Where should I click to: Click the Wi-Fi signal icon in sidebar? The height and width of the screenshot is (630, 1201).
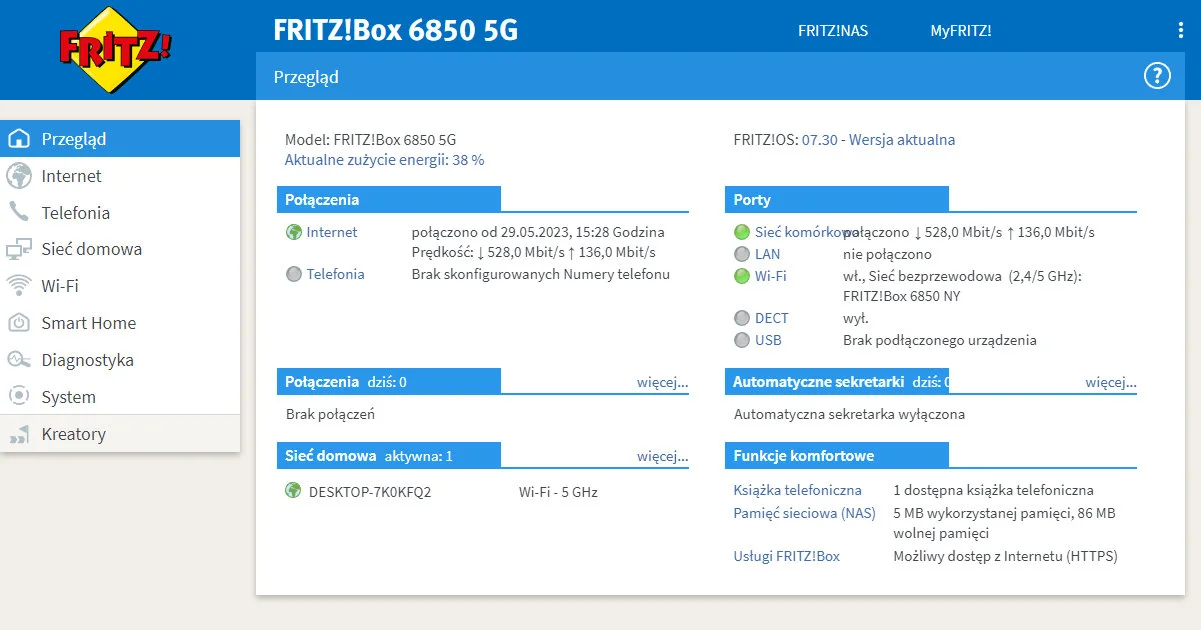(x=20, y=285)
